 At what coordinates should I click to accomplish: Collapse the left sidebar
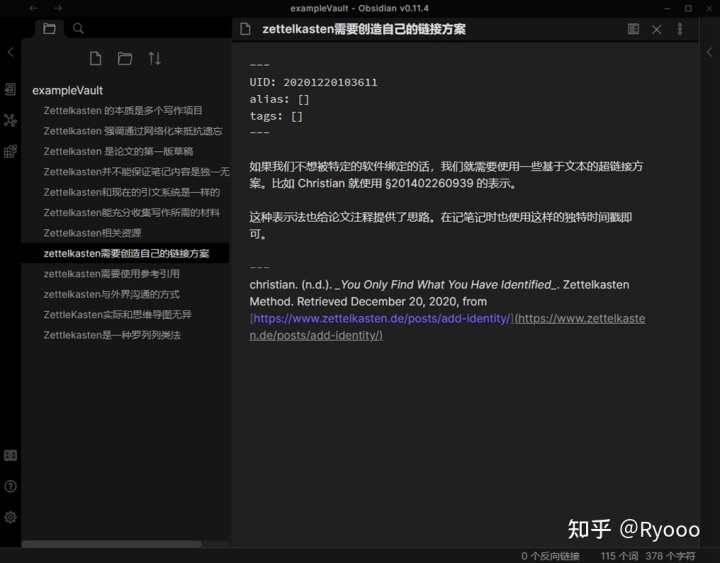11,52
